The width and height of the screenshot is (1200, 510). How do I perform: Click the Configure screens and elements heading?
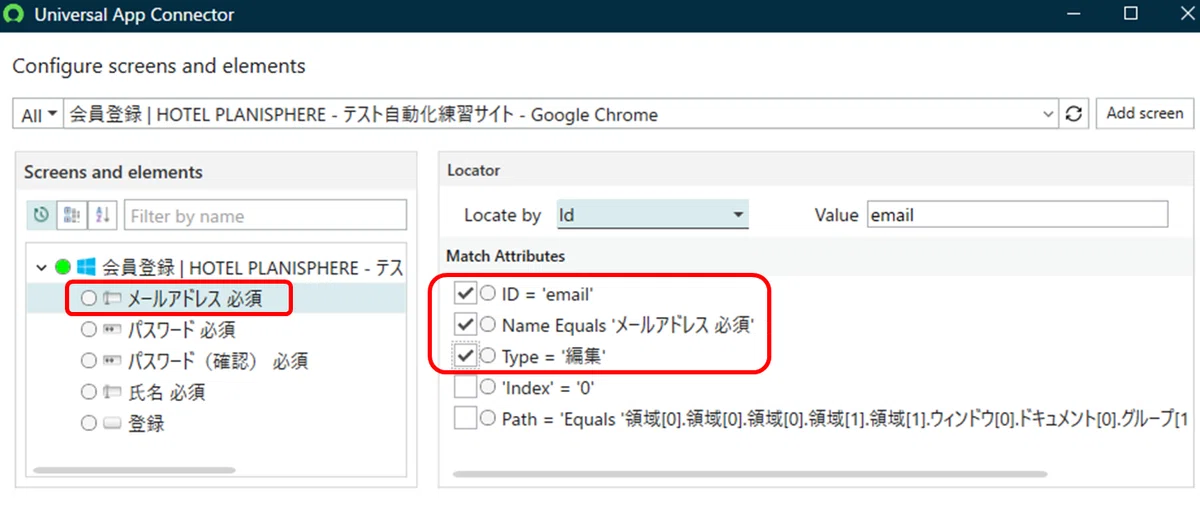pos(159,67)
